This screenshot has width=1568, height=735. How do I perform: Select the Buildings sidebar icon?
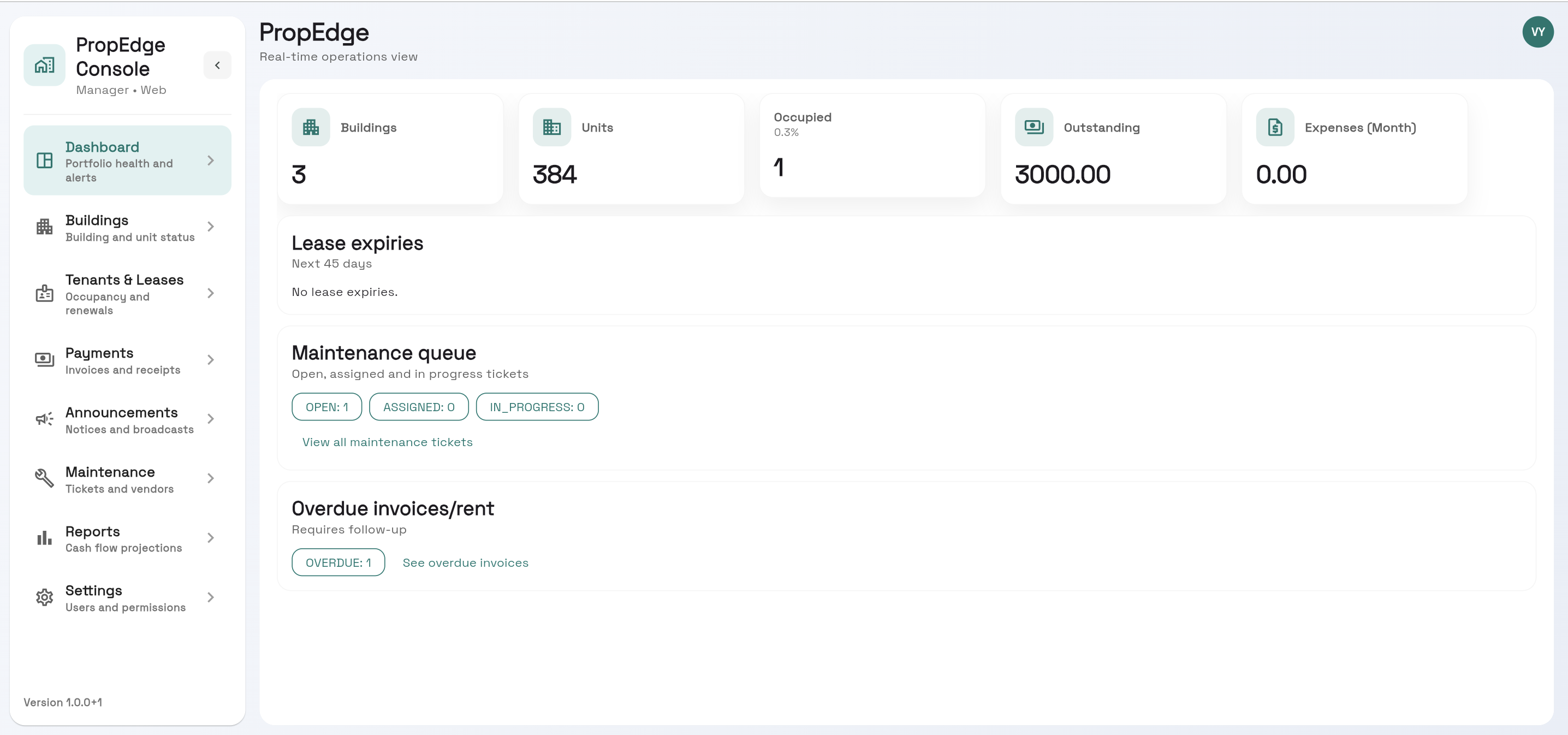coord(43,227)
